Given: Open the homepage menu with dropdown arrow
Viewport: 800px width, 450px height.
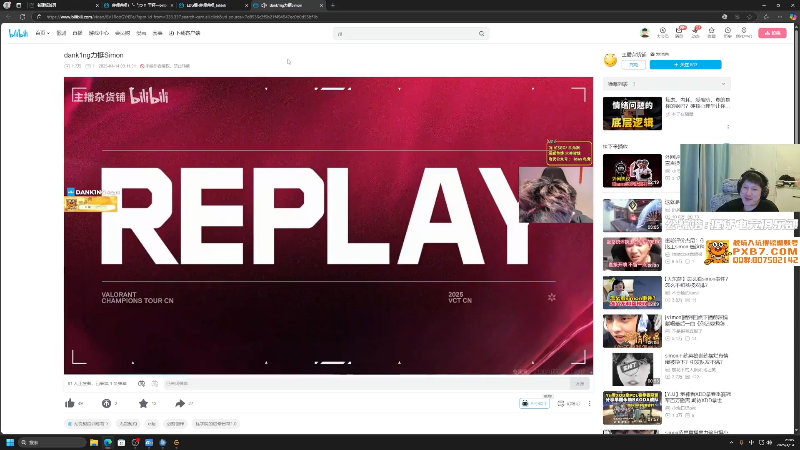Looking at the screenshot, I should pyautogui.click(x=42, y=33).
